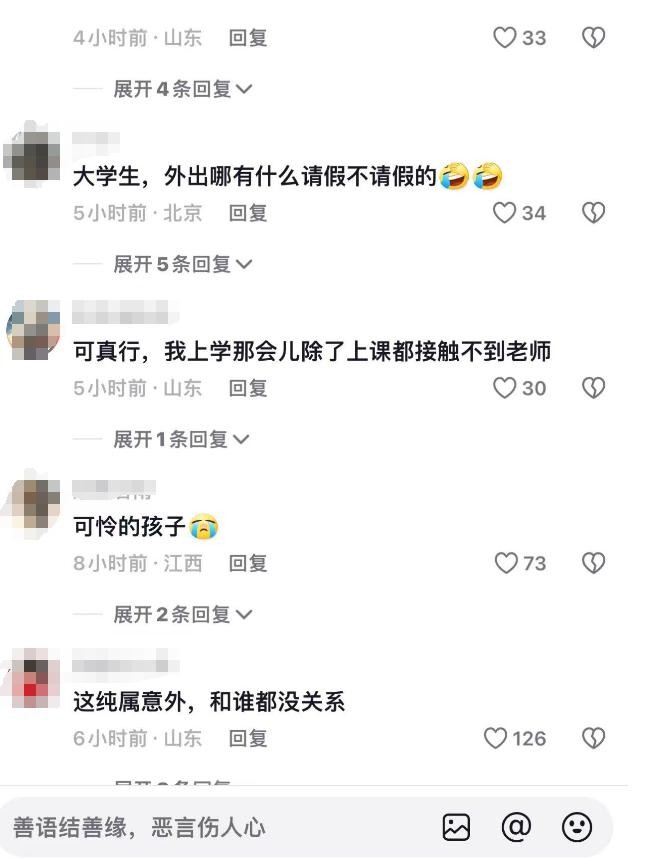Tap the broken heart beside 33 likes
The image size is (669, 859).
click(x=593, y=38)
